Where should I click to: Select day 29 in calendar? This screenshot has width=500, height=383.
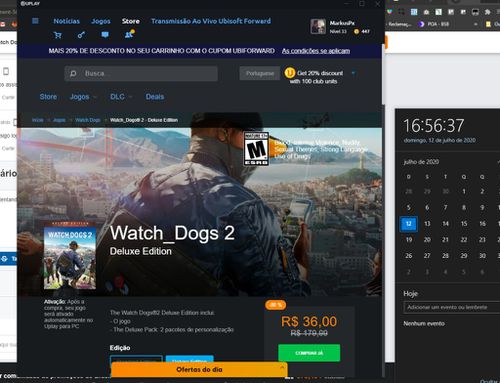[x=464, y=255]
